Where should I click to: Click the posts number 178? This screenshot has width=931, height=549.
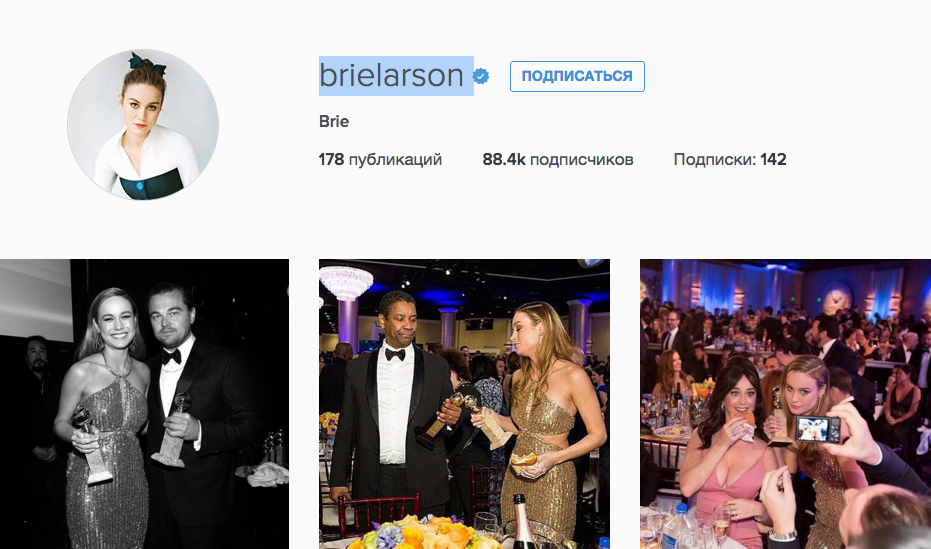331,160
